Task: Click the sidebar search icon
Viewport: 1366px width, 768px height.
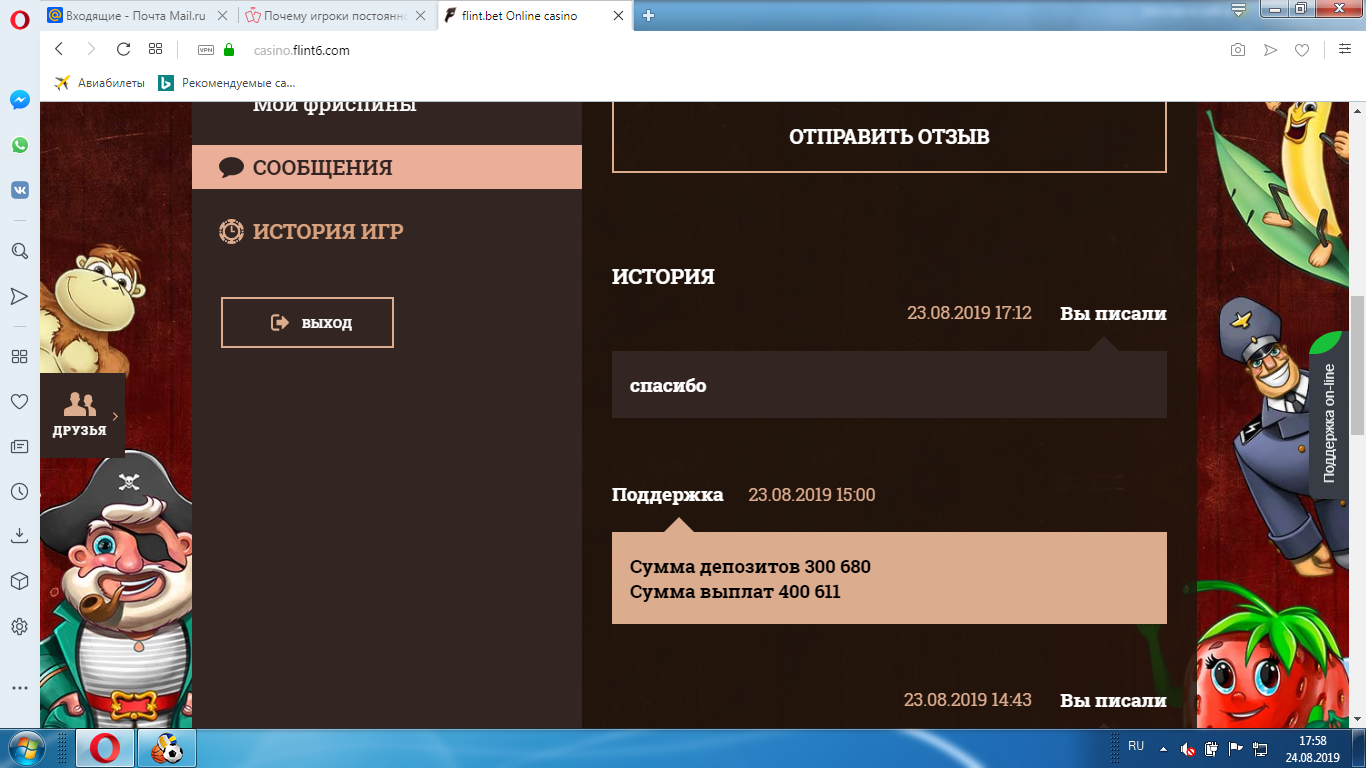Action: pyautogui.click(x=19, y=251)
